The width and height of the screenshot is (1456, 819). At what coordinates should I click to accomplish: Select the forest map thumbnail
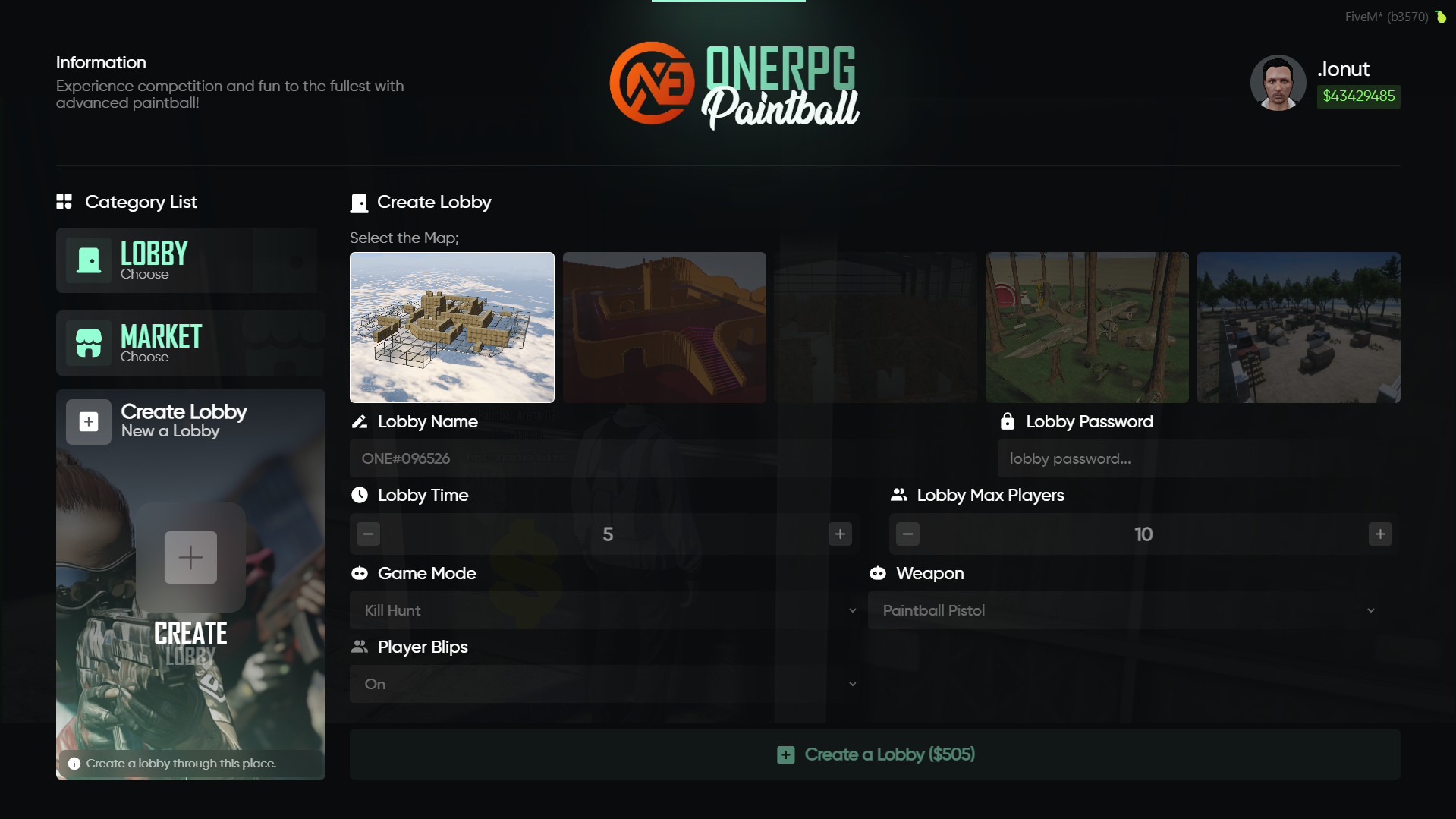[x=1087, y=327]
